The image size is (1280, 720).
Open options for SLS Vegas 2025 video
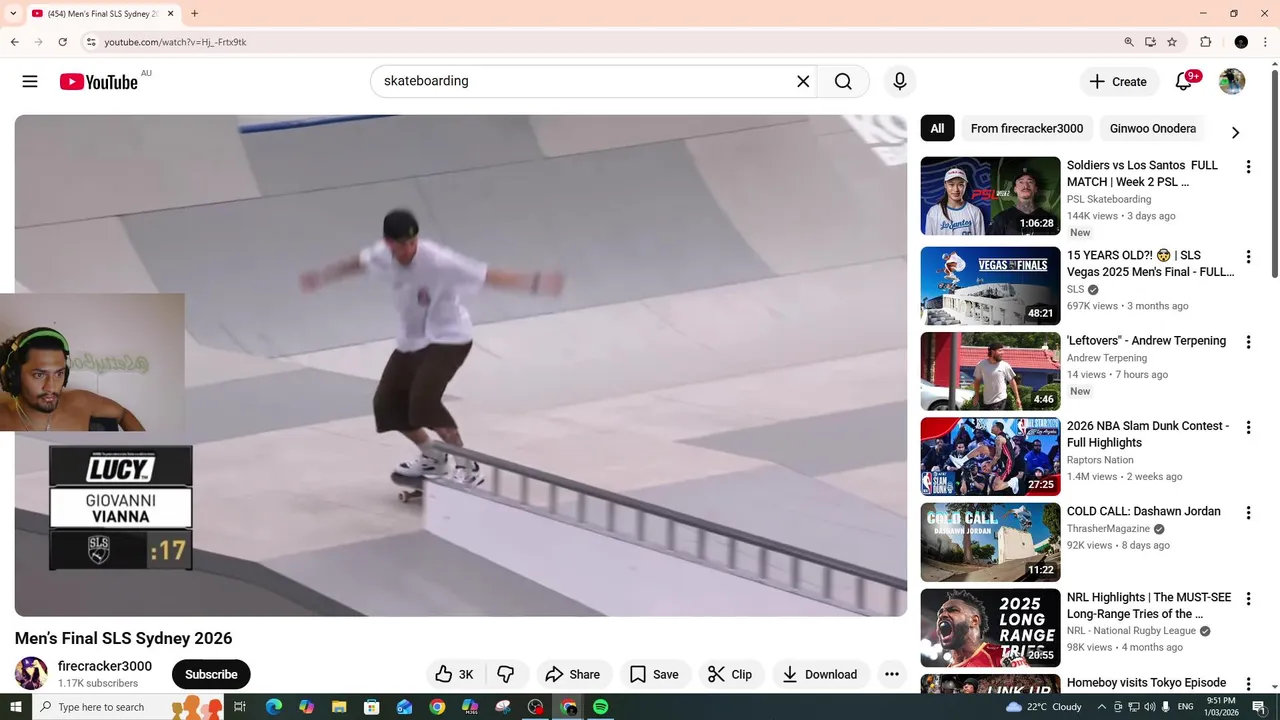[x=1248, y=257]
